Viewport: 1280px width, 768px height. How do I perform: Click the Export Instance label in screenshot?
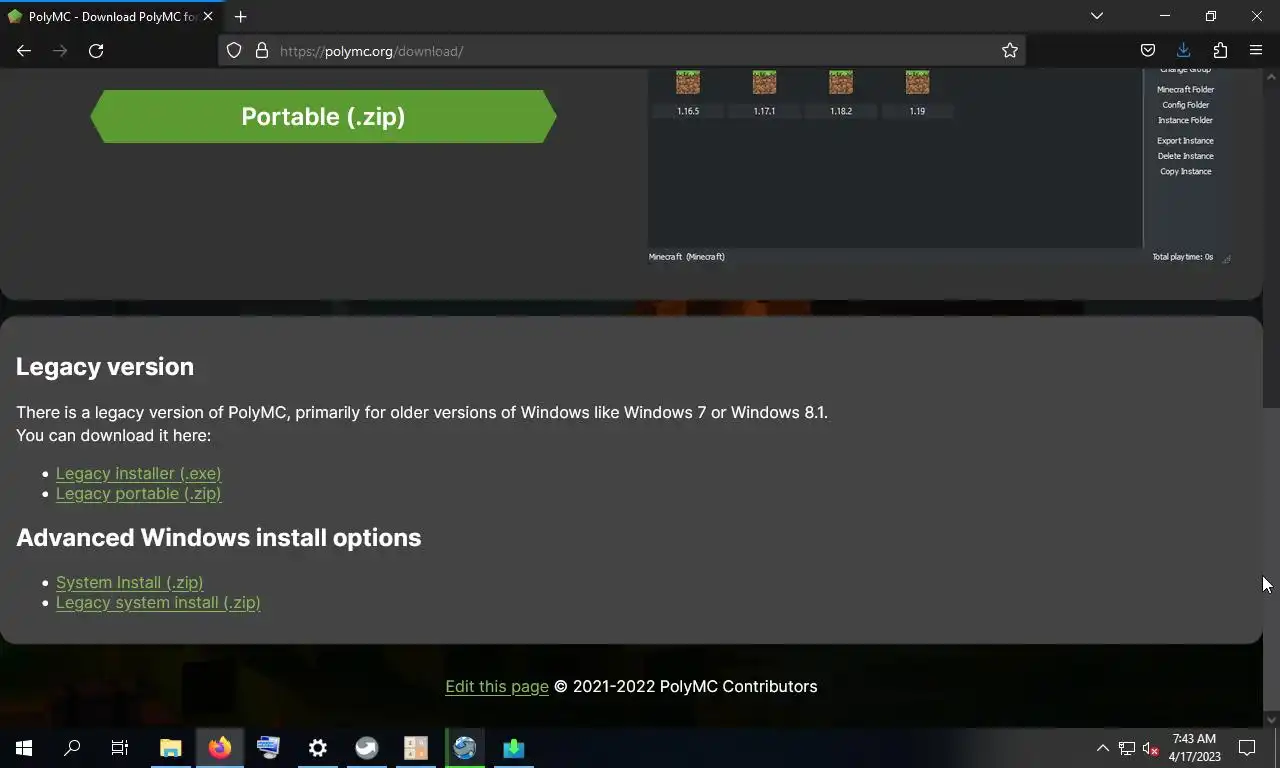pyautogui.click(x=1186, y=141)
